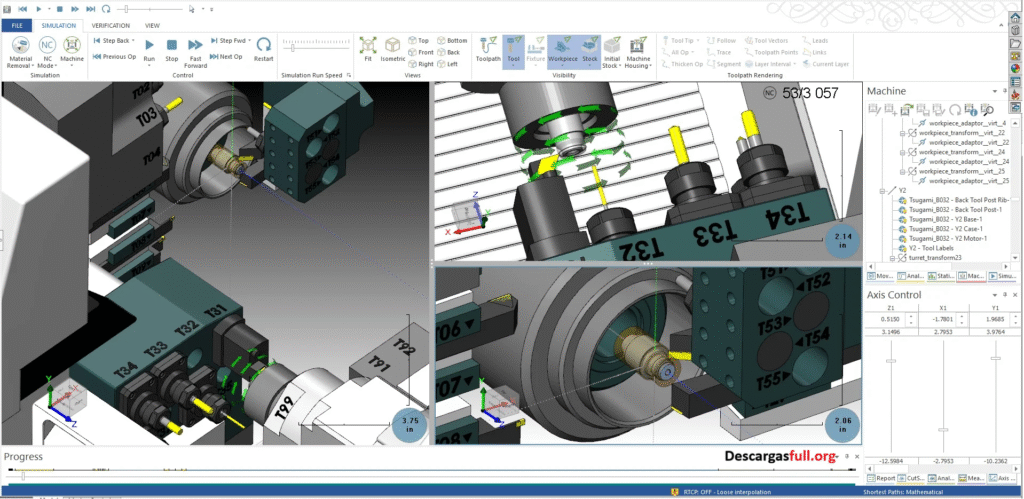The height and width of the screenshot is (499, 1024).
Task: Select the Right view
Action: pyautogui.click(x=421, y=64)
